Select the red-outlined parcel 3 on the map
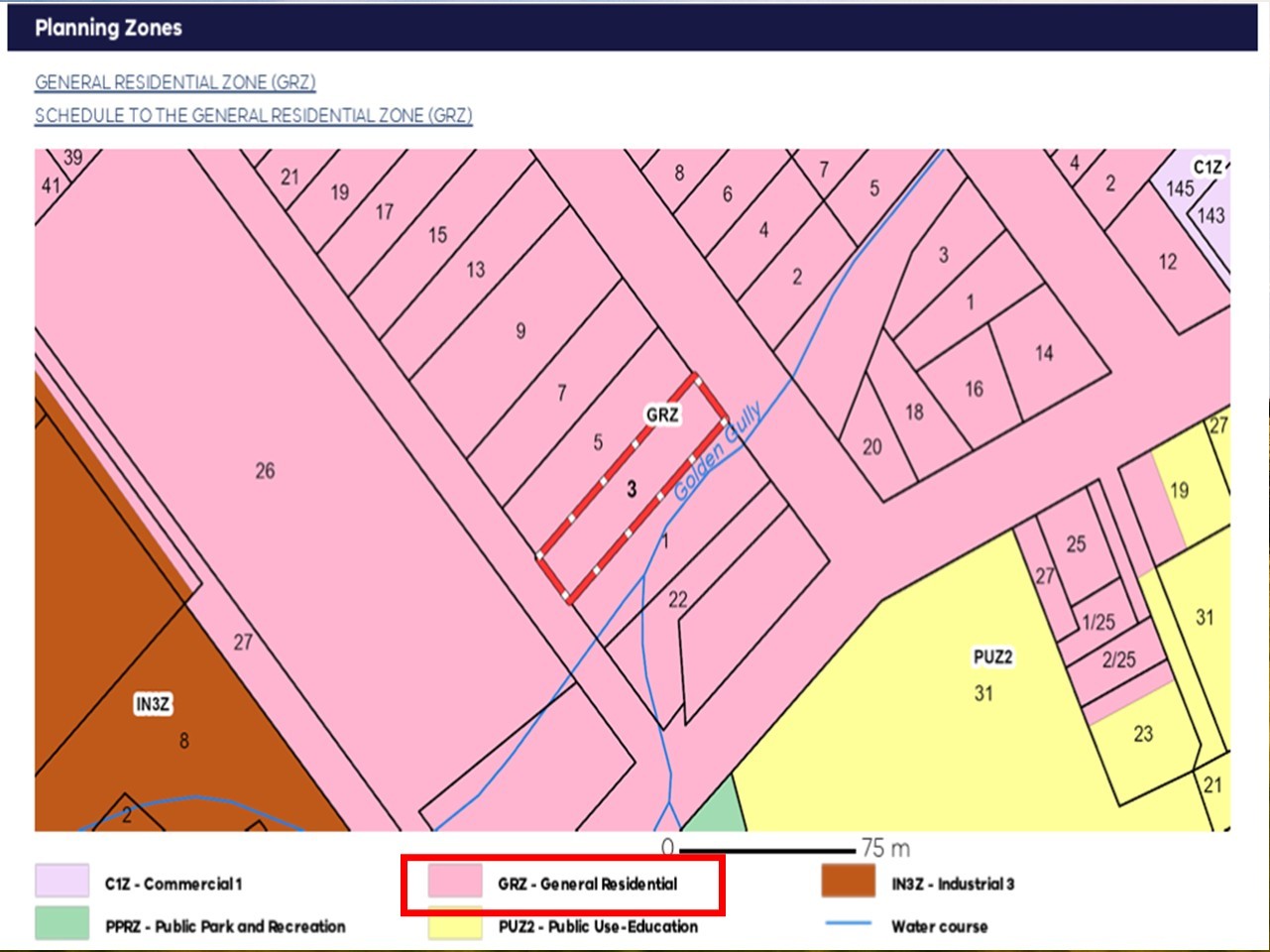Screen dimensions: 1270x952 click(x=632, y=490)
